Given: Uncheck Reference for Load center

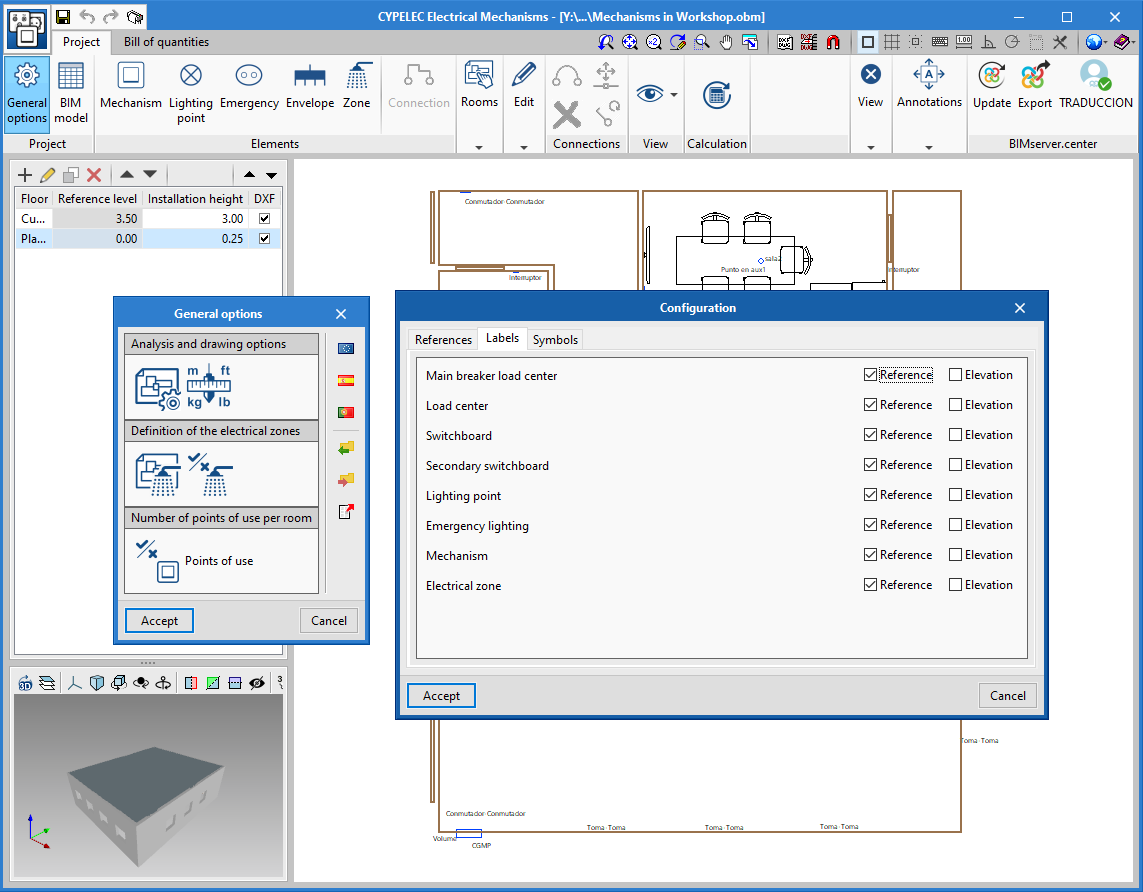Looking at the screenshot, I should click(x=870, y=404).
